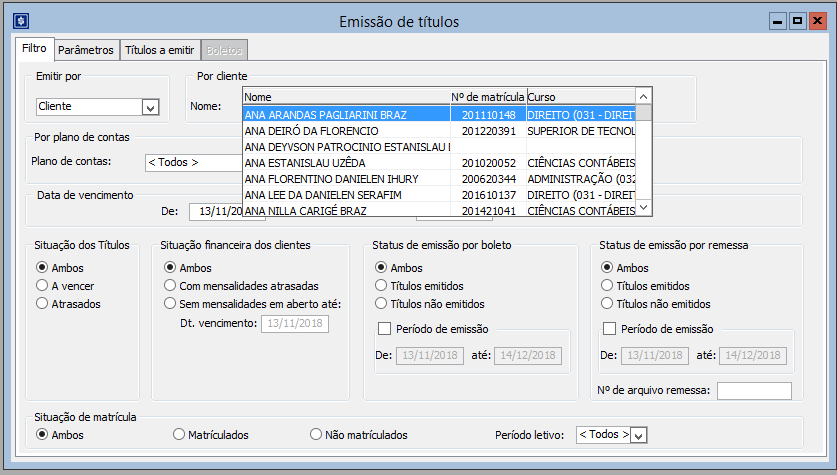837x475 pixels.
Task: Open the Títulos a emitir tab
Action: pyautogui.click(x=159, y=49)
